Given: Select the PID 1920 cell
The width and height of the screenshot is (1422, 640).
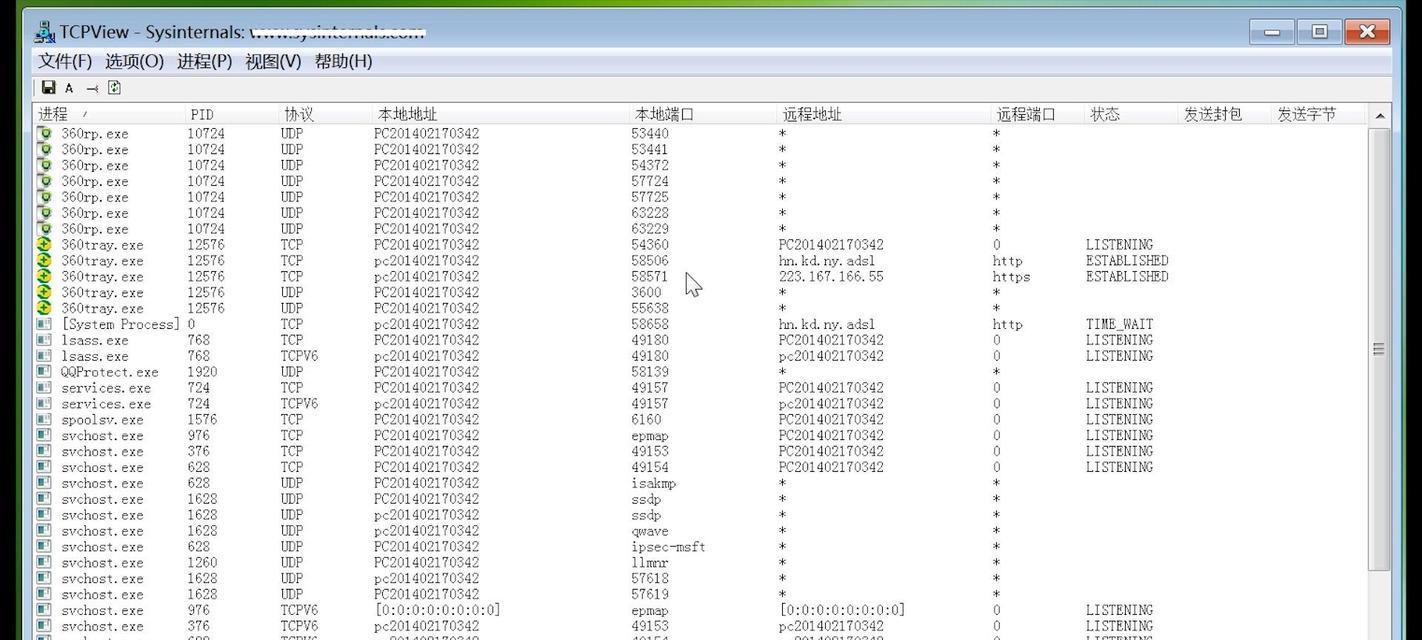Looking at the screenshot, I should (202, 372).
